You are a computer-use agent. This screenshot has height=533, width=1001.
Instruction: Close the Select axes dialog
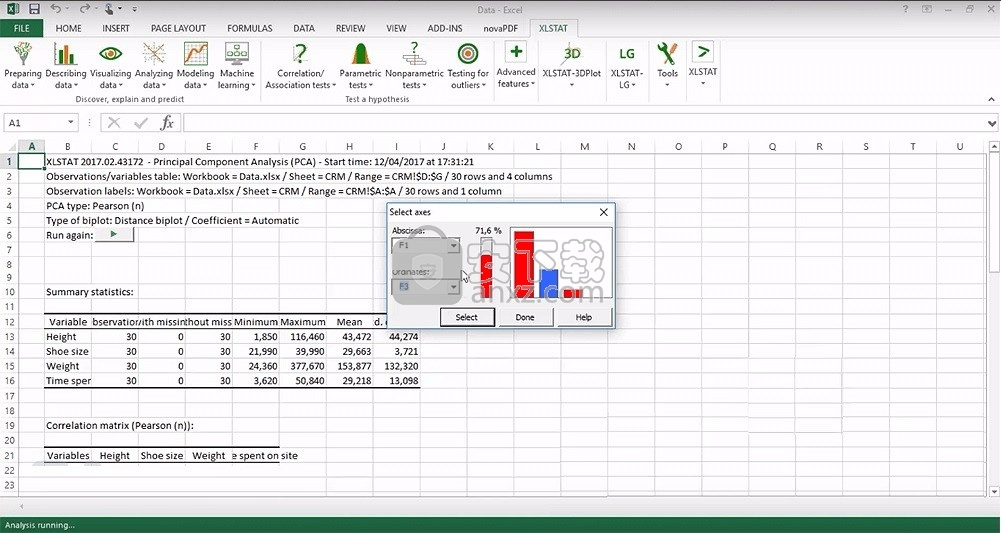click(x=603, y=212)
